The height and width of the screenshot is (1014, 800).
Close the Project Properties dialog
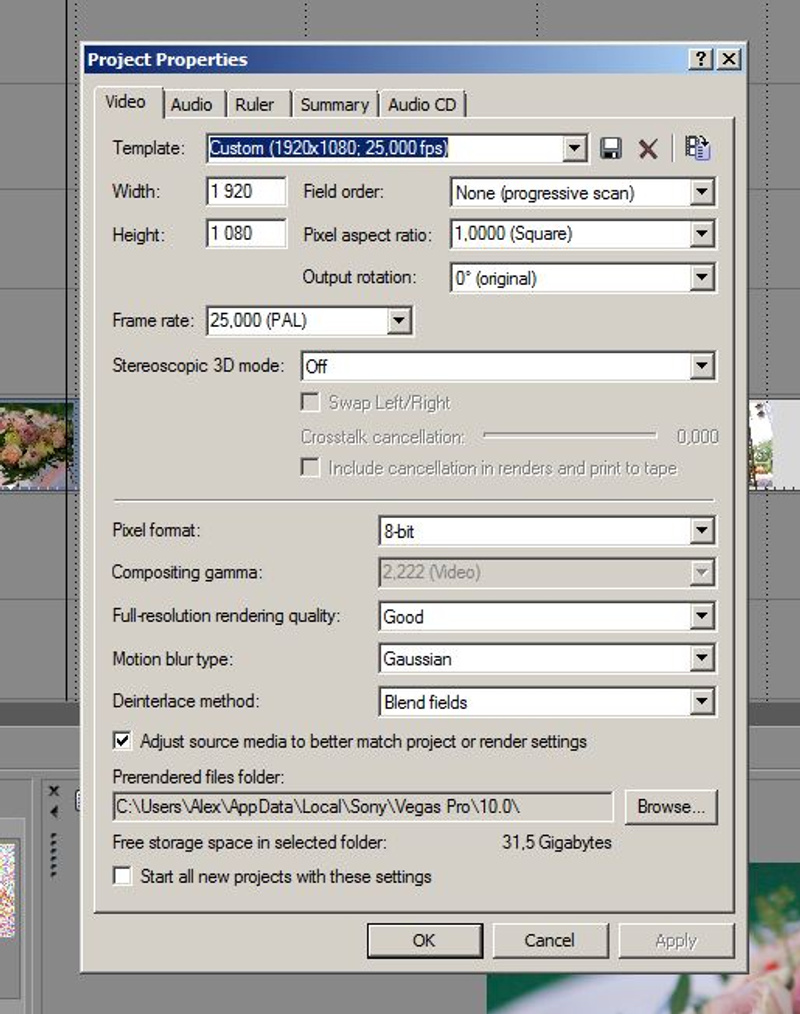pos(730,60)
